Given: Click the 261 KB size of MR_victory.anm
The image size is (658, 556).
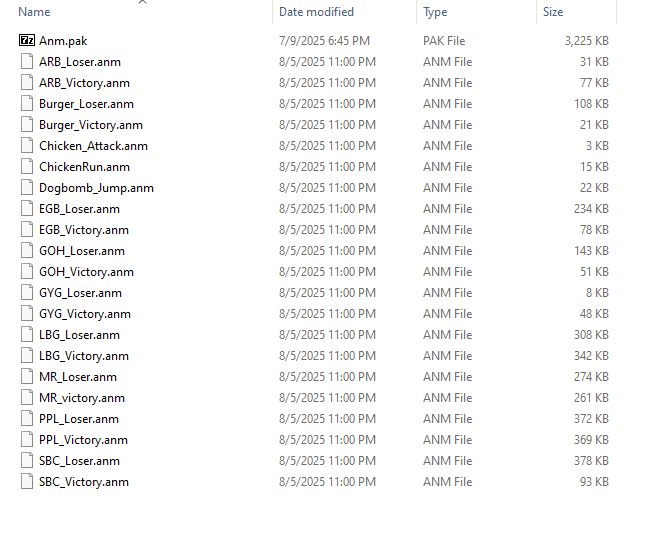Looking at the screenshot, I should coord(591,397).
